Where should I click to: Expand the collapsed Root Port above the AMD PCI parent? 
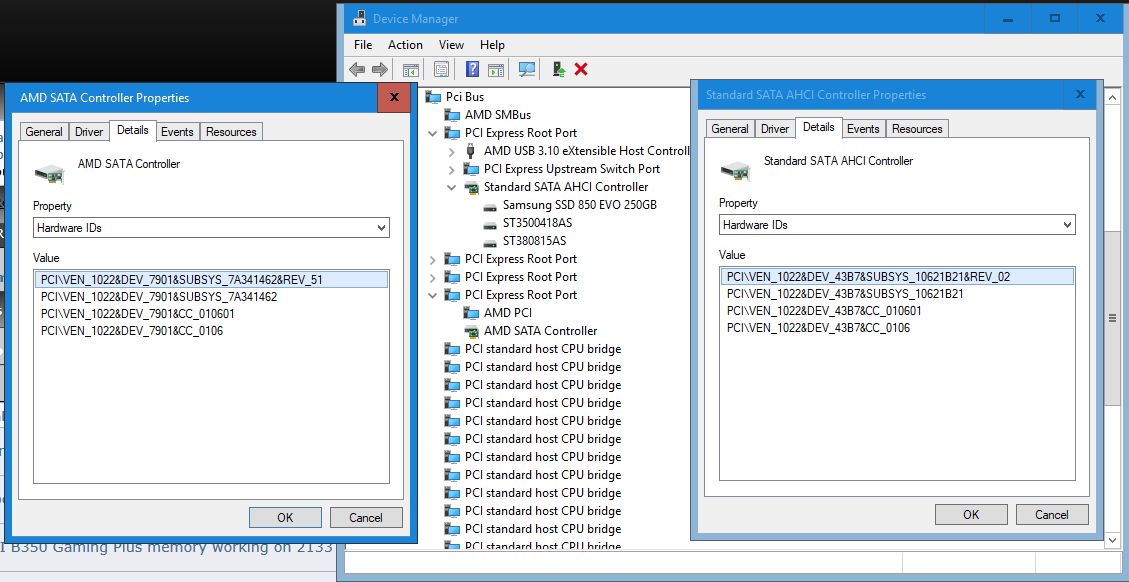click(x=432, y=277)
